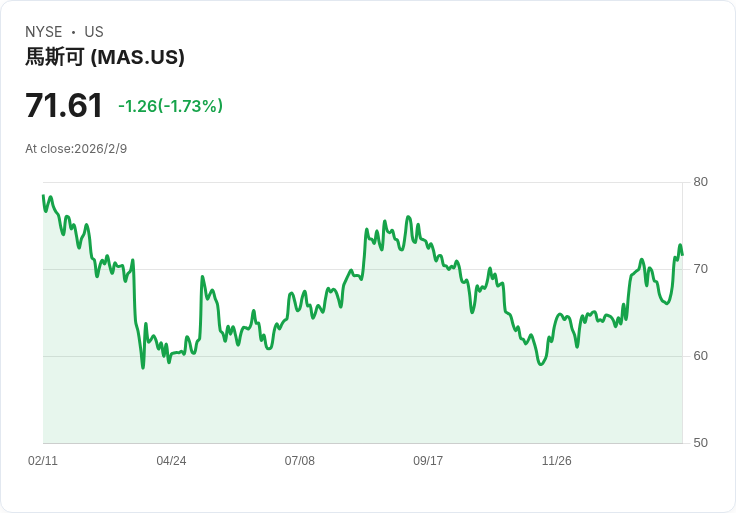Click the -1.26(-1.73%) price change
The width and height of the screenshot is (736, 513).
(x=170, y=106)
